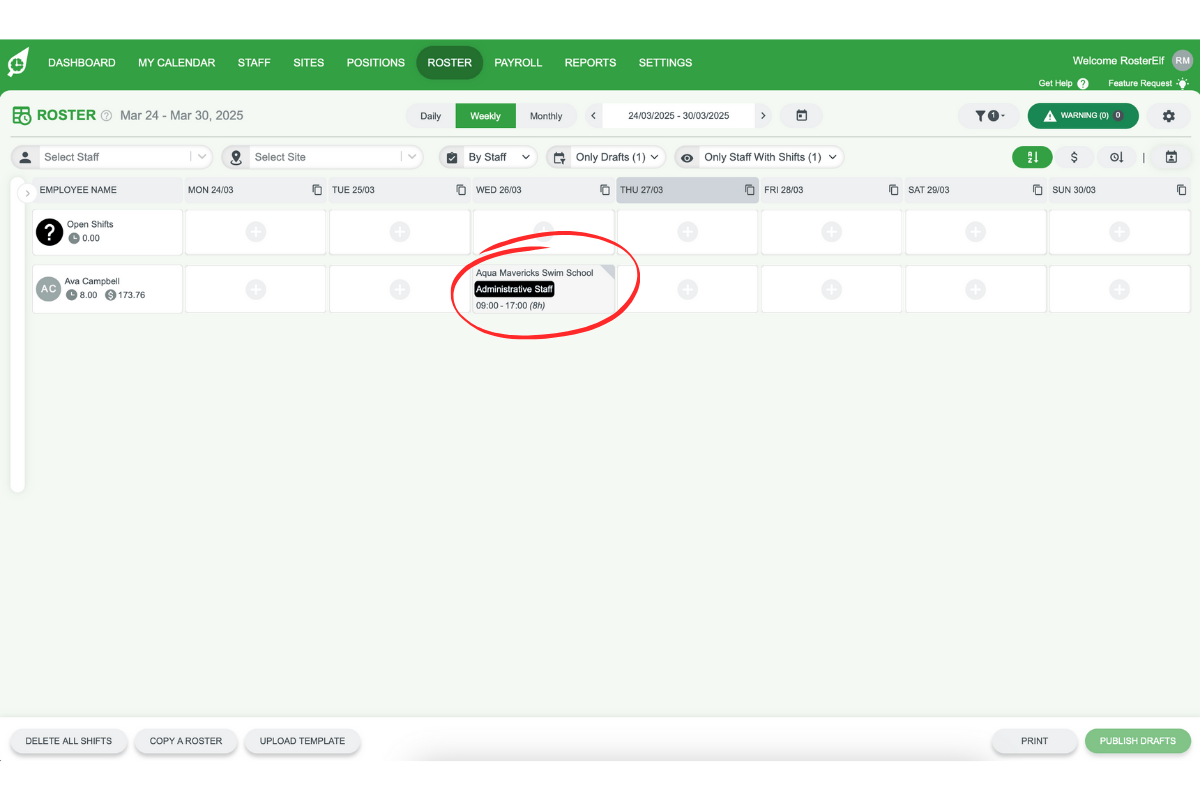Image resolution: width=1200 pixels, height=800 pixels.
Task: Open the REPORTS section
Action: point(590,62)
